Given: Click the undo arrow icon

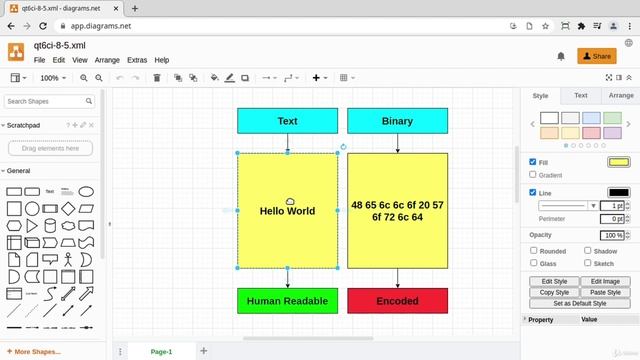Looking at the screenshot, I should coord(120,78).
